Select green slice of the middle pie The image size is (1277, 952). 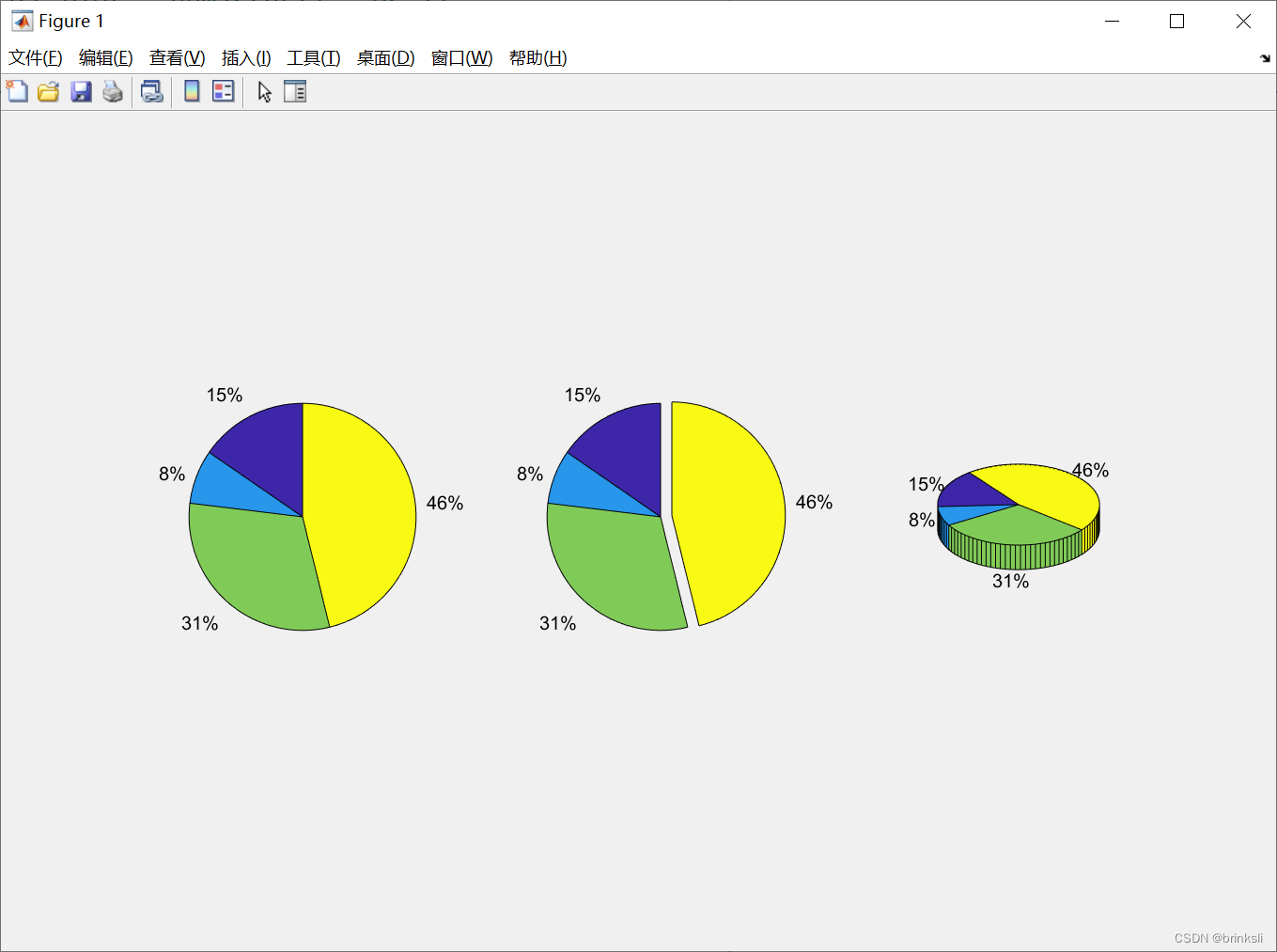click(x=615, y=569)
